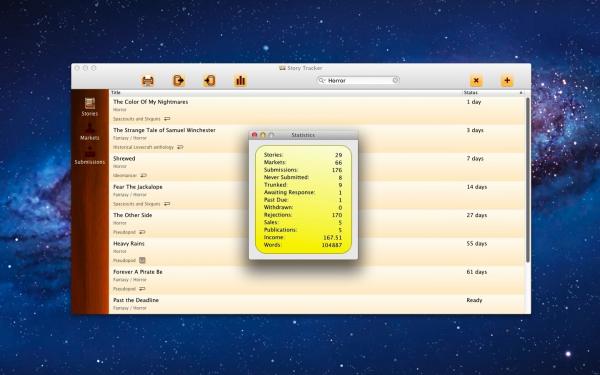The height and width of the screenshot is (375, 600).
Task: Click the 14 days status value
Action: (x=476, y=187)
